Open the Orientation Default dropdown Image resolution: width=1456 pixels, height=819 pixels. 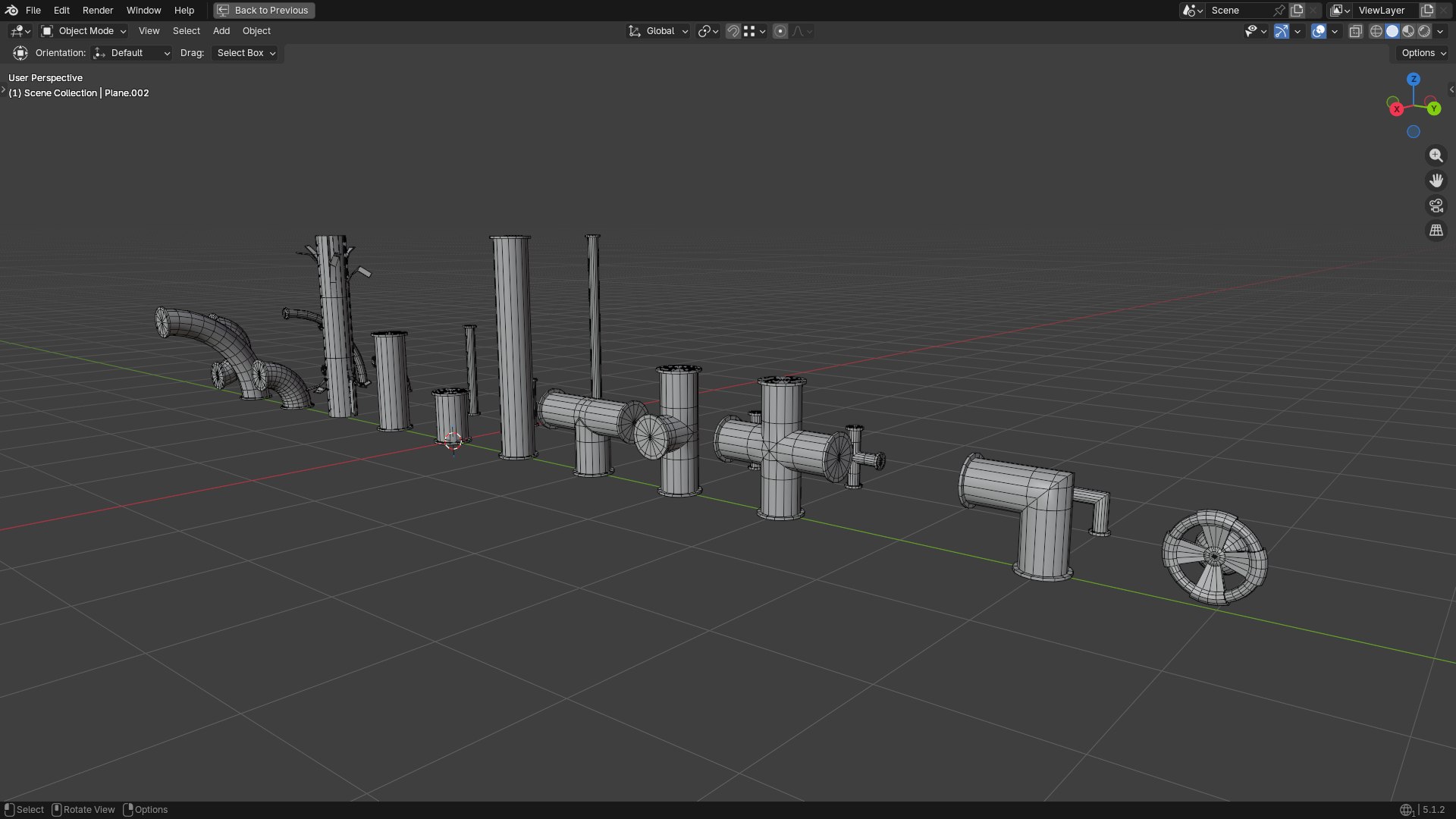coord(131,53)
